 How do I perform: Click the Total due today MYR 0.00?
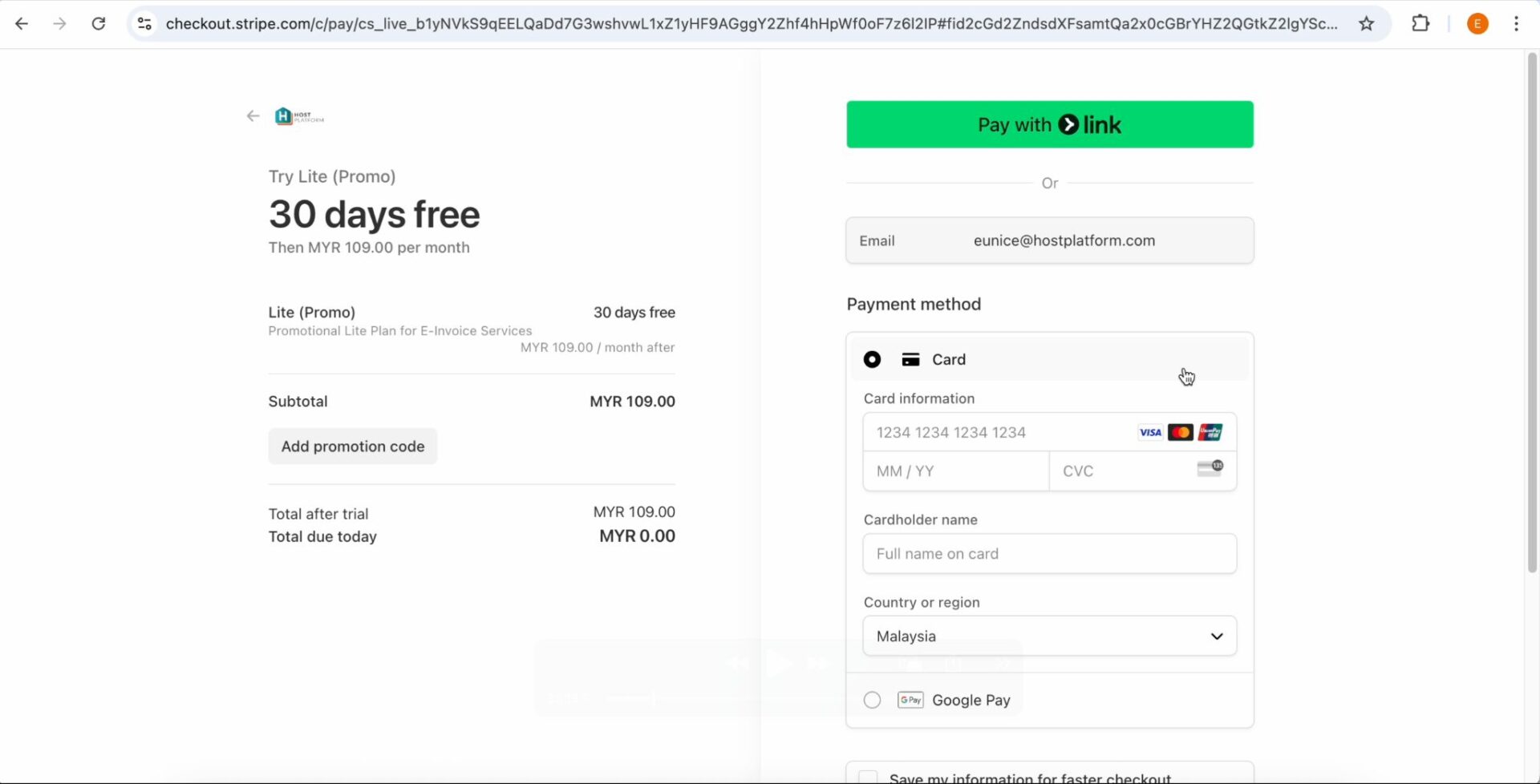[x=637, y=536]
